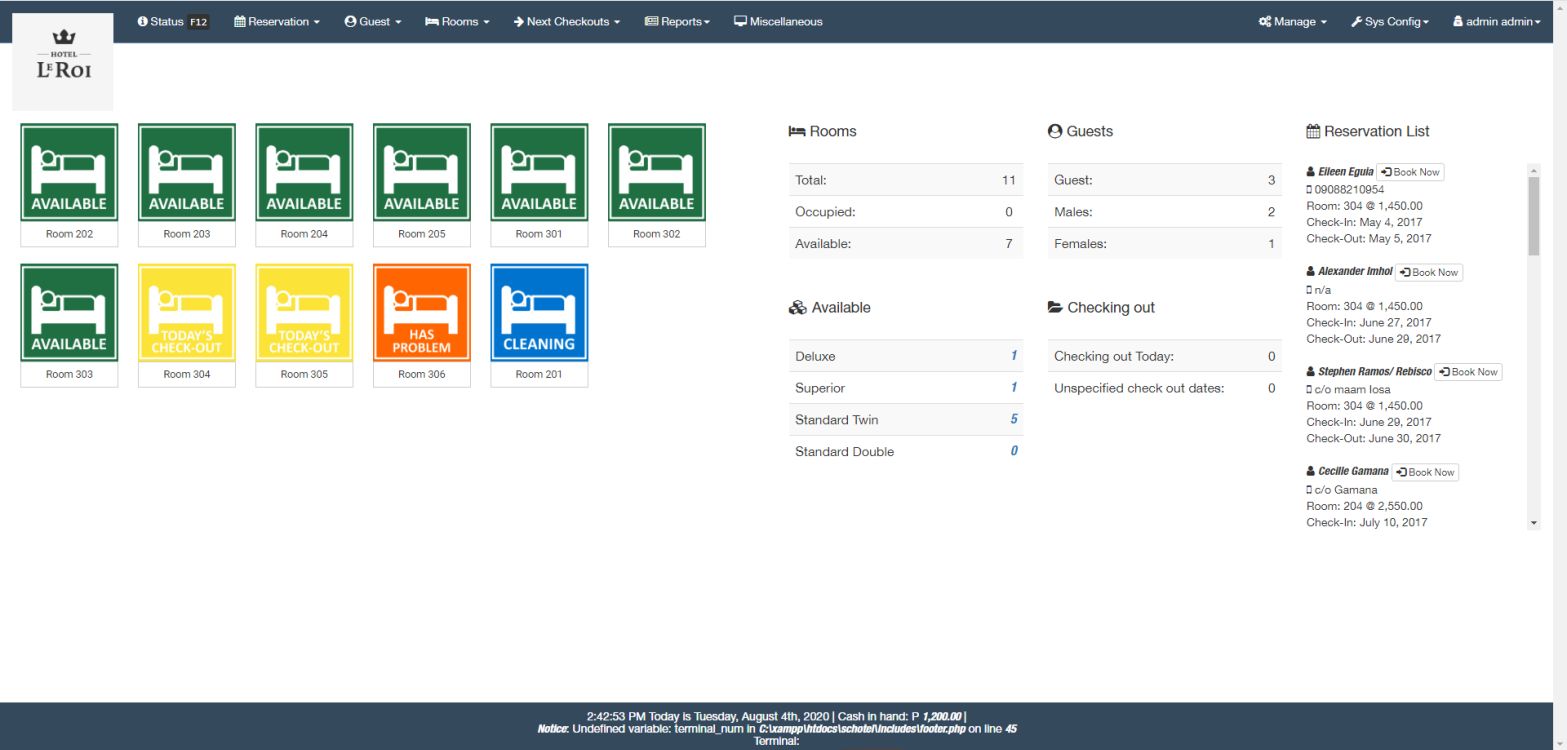Expand the Sys Config dropdown

tap(1389, 22)
